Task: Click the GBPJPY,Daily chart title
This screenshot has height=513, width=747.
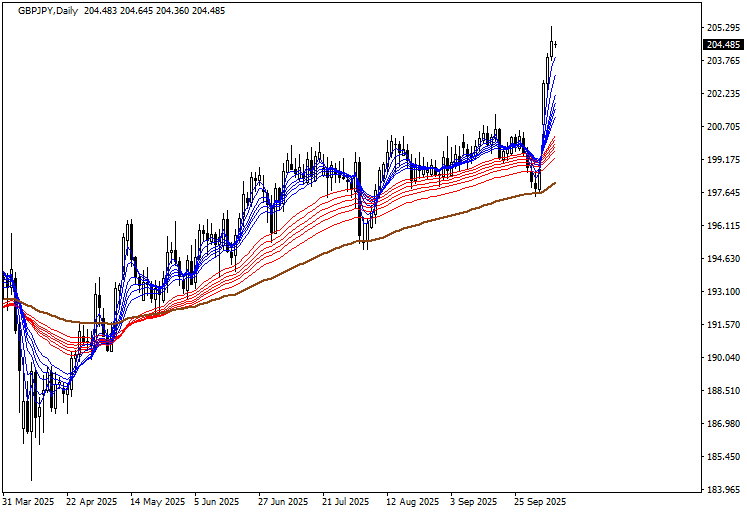Action: (x=41, y=9)
